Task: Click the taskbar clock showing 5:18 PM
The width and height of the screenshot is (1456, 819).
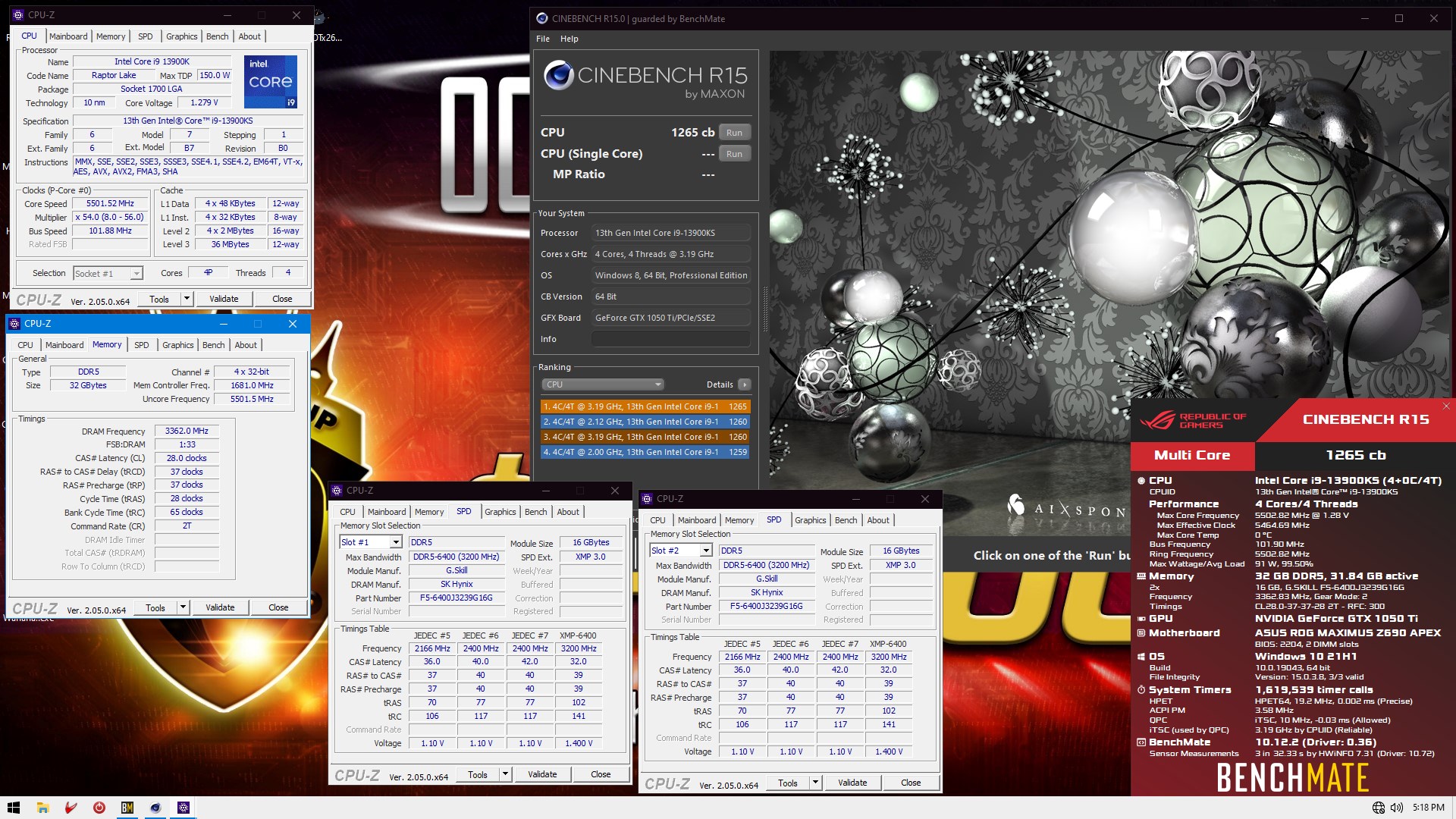Action: [1428, 808]
